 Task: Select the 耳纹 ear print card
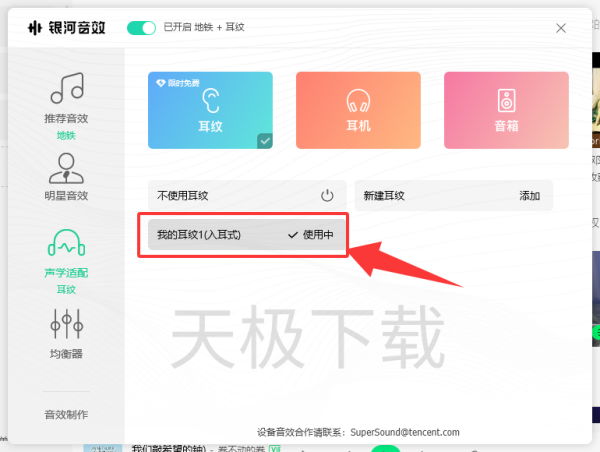tap(211, 110)
